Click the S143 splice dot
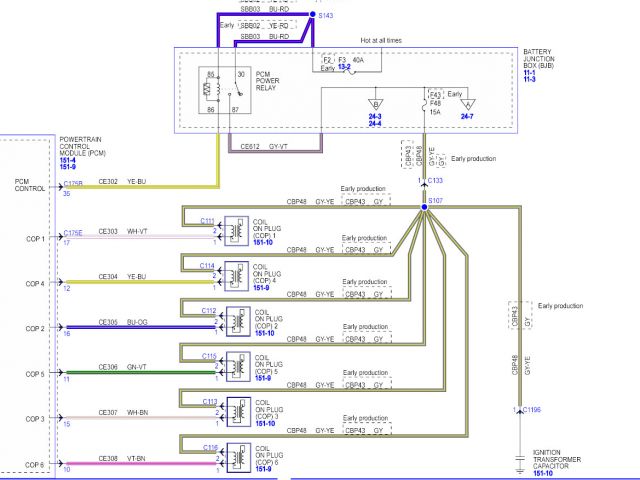640x480 pixels. (x=311, y=17)
